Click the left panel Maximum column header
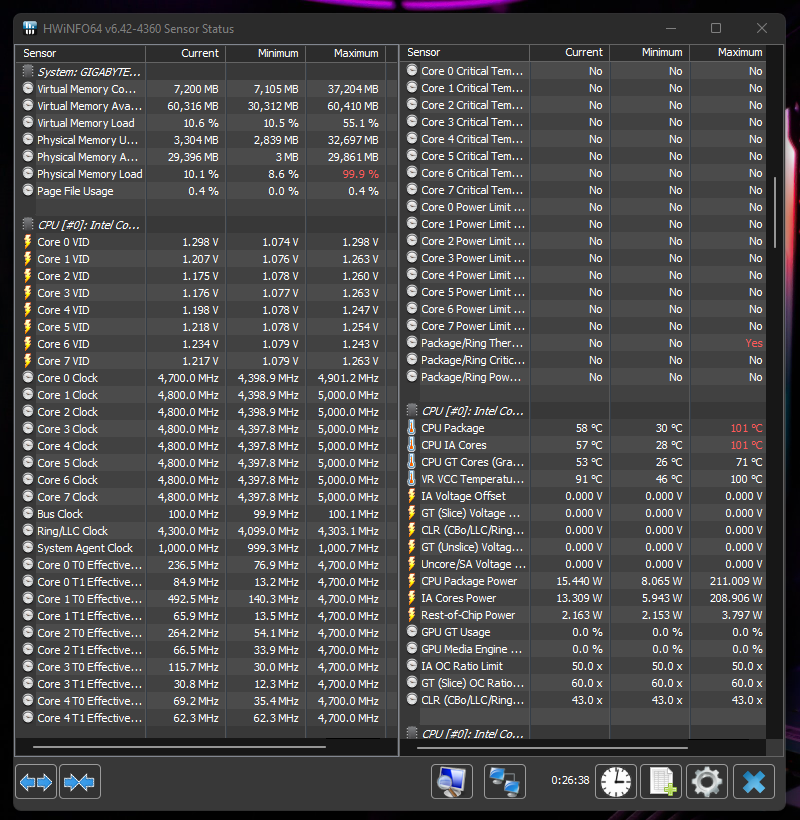The image size is (800, 820). tap(346, 53)
